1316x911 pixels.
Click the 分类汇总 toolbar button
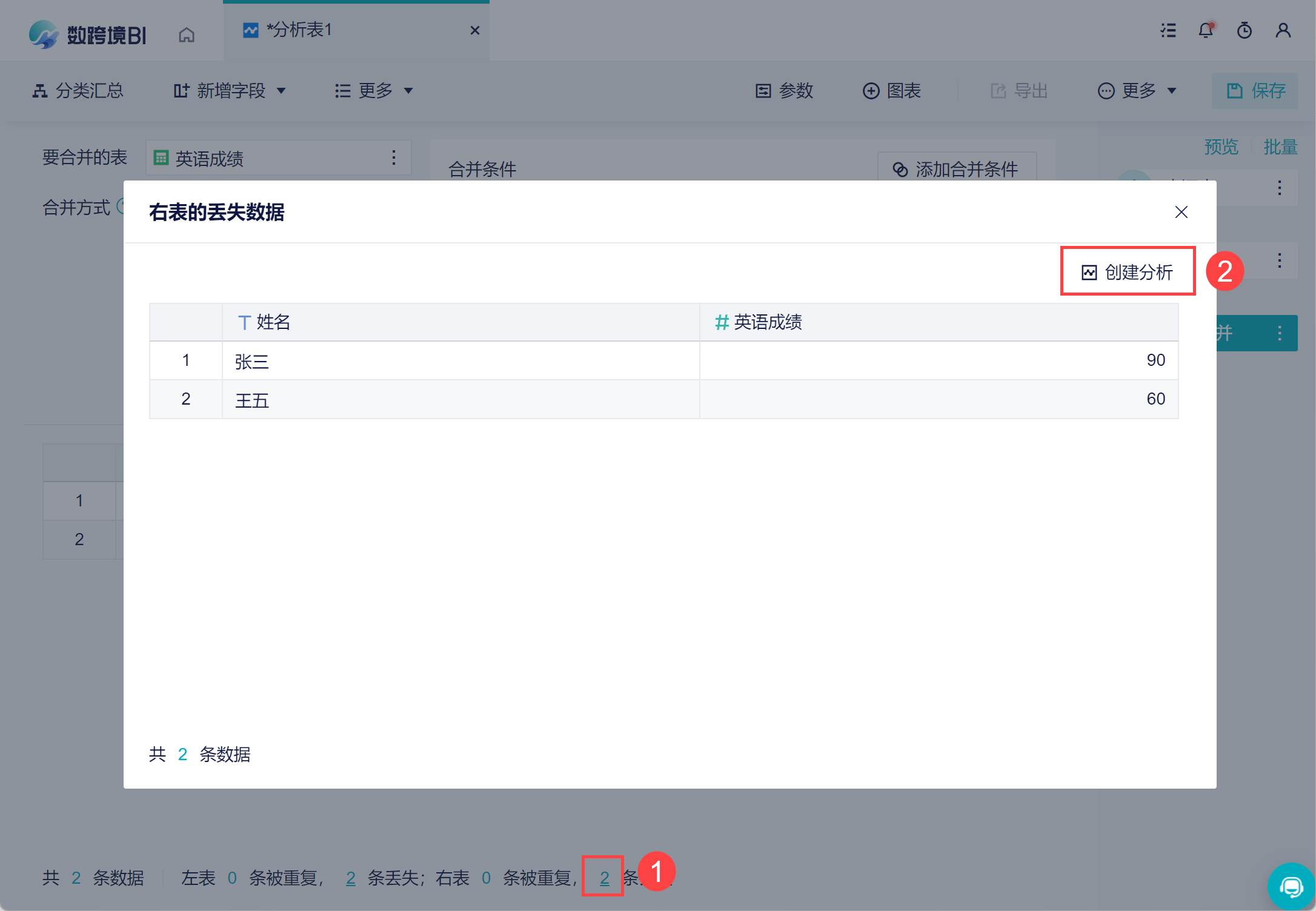(x=78, y=91)
